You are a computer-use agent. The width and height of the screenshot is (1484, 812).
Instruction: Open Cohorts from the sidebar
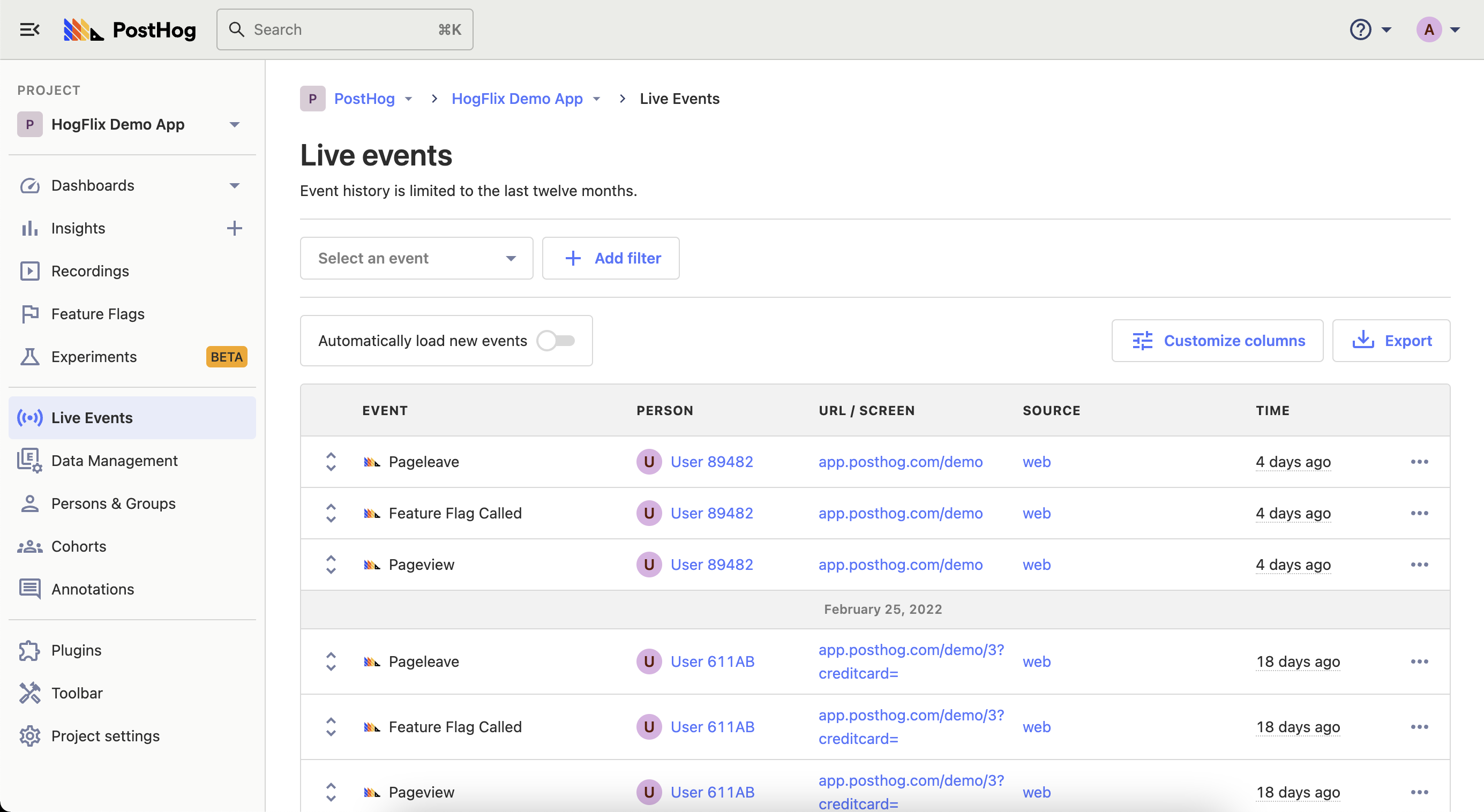point(79,546)
